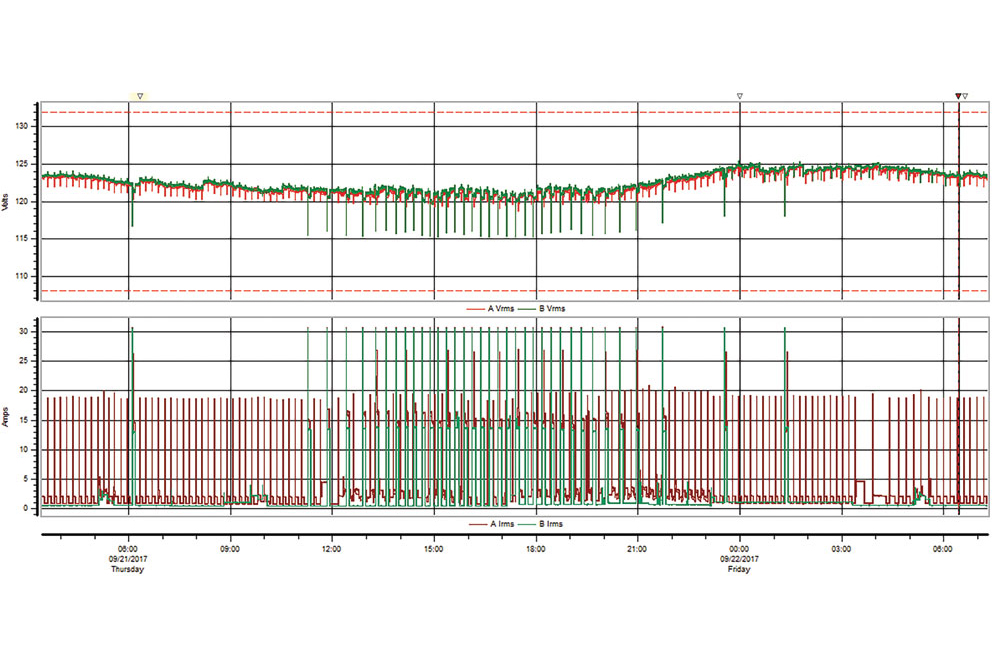Click the dark red vertical cursor in the Amps chart
The image size is (1000, 666).
958,420
